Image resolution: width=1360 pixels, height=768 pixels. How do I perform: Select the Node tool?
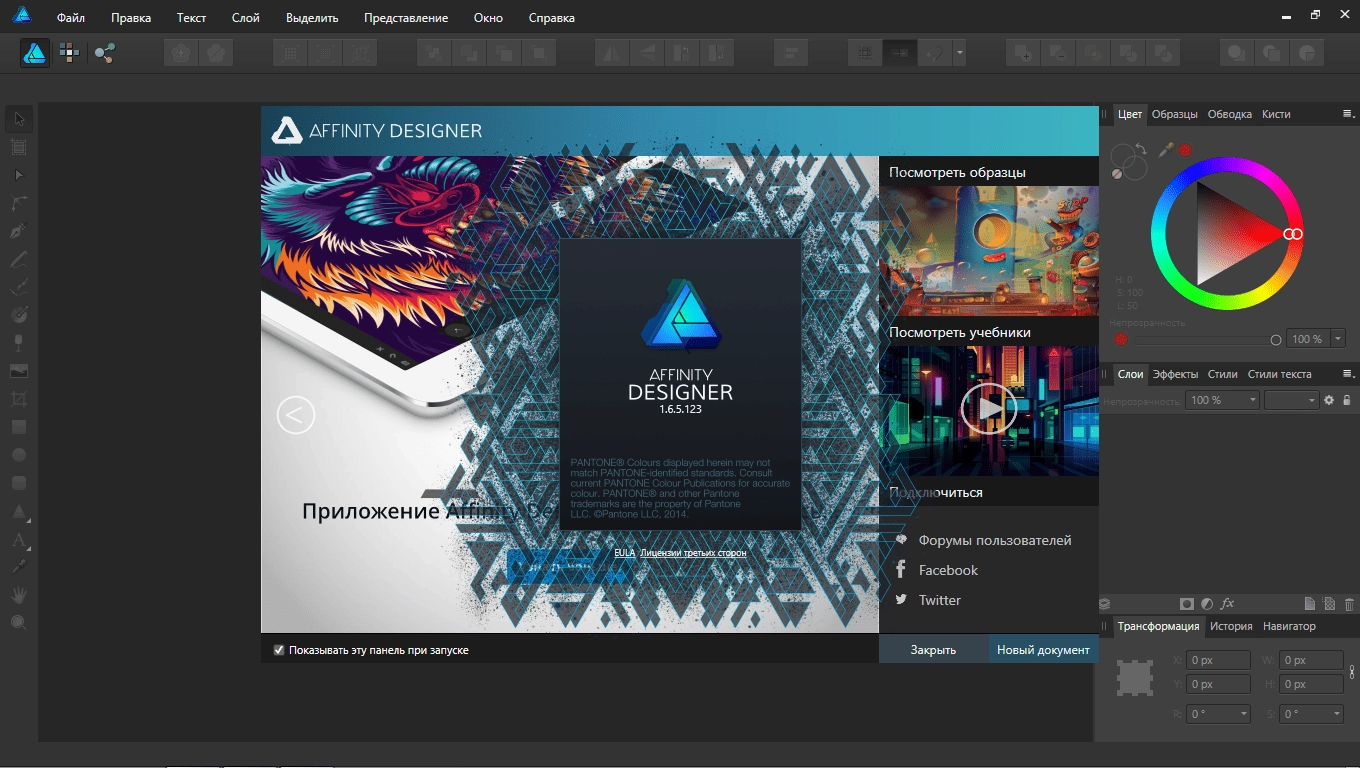(x=18, y=175)
